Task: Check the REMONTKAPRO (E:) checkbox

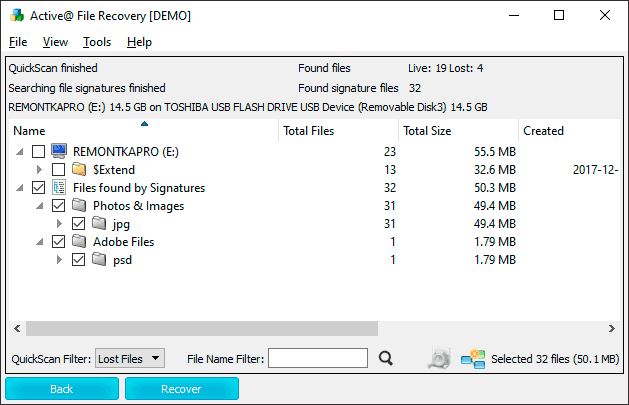Action: (x=38, y=151)
